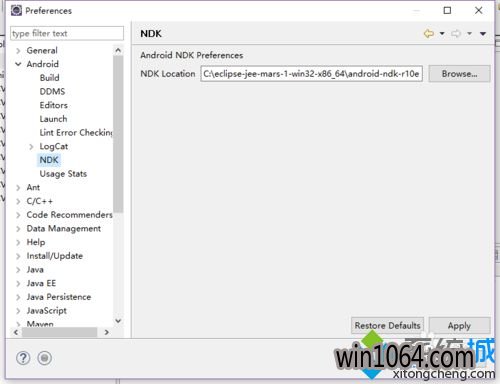Select Build under Android

[49, 78]
